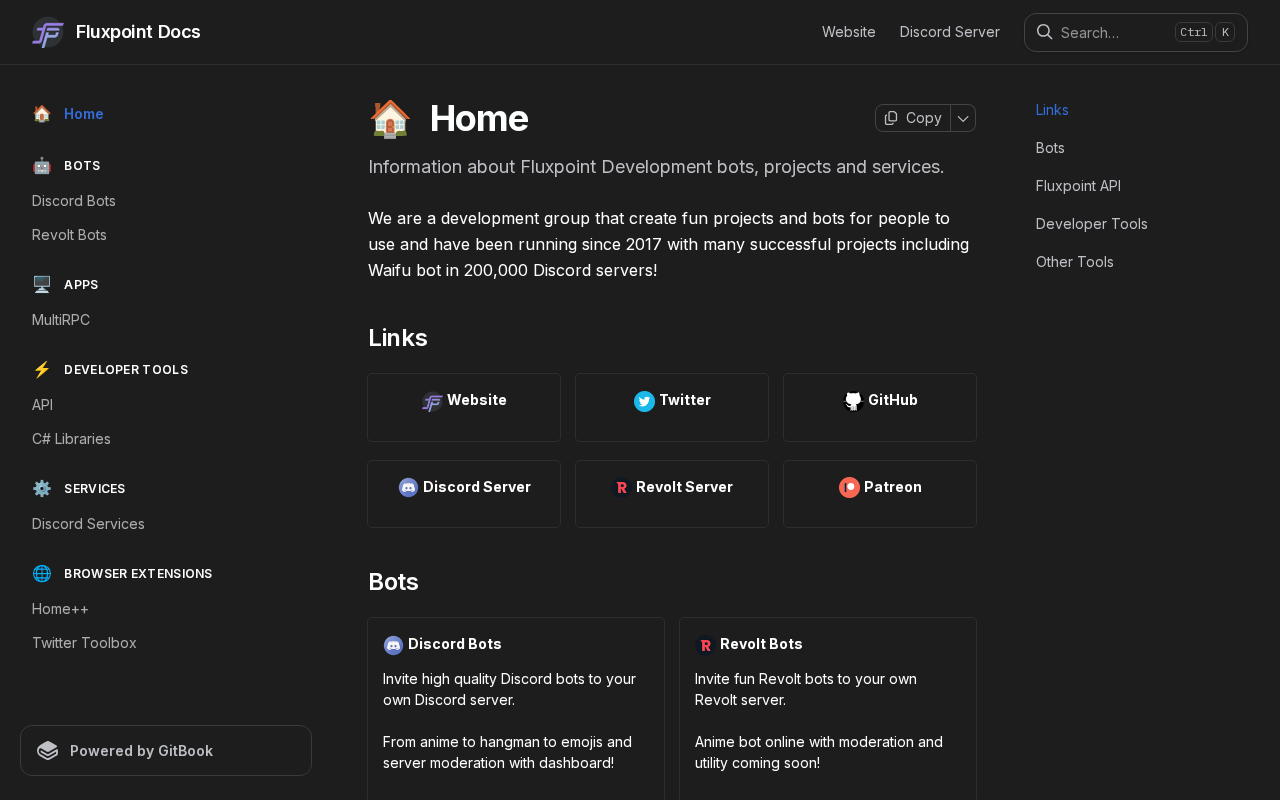Jump to Fluxpoint API in outline
1280x800 pixels.
click(1078, 186)
